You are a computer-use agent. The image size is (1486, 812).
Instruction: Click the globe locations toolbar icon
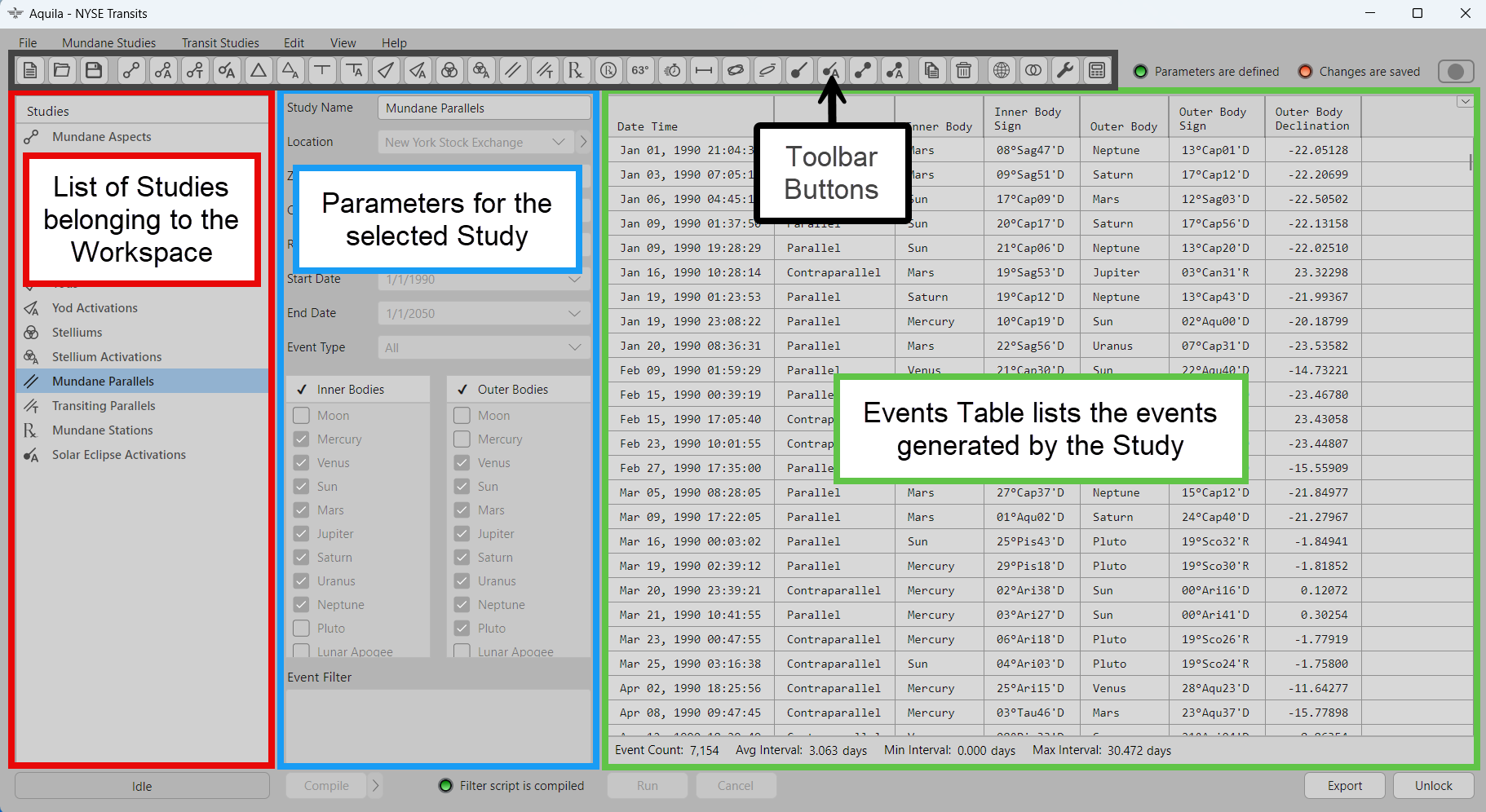pyautogui.click(x=1002, y=71)
